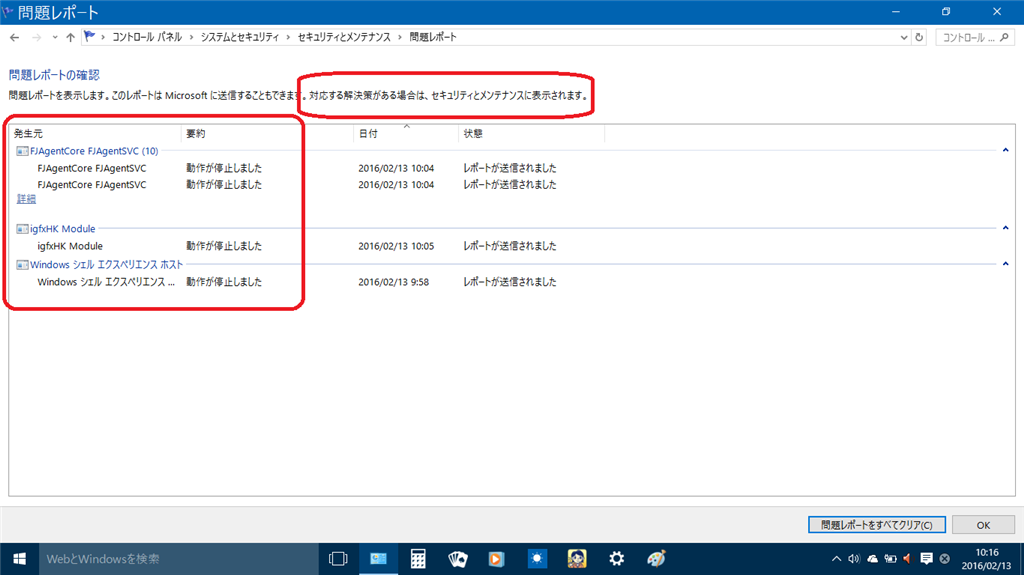Viewport: 1024px width, 575px height.
Task: Sort by the 状態 column header
Action: pos(531,133)
